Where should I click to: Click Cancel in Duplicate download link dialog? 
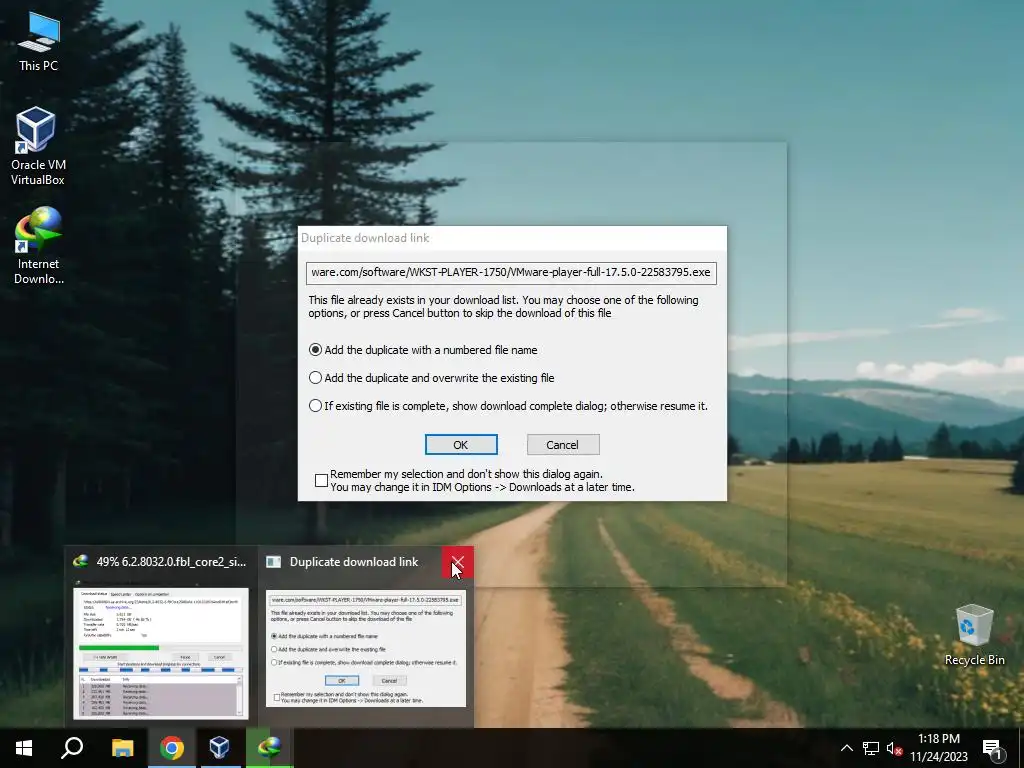(563, 445)
